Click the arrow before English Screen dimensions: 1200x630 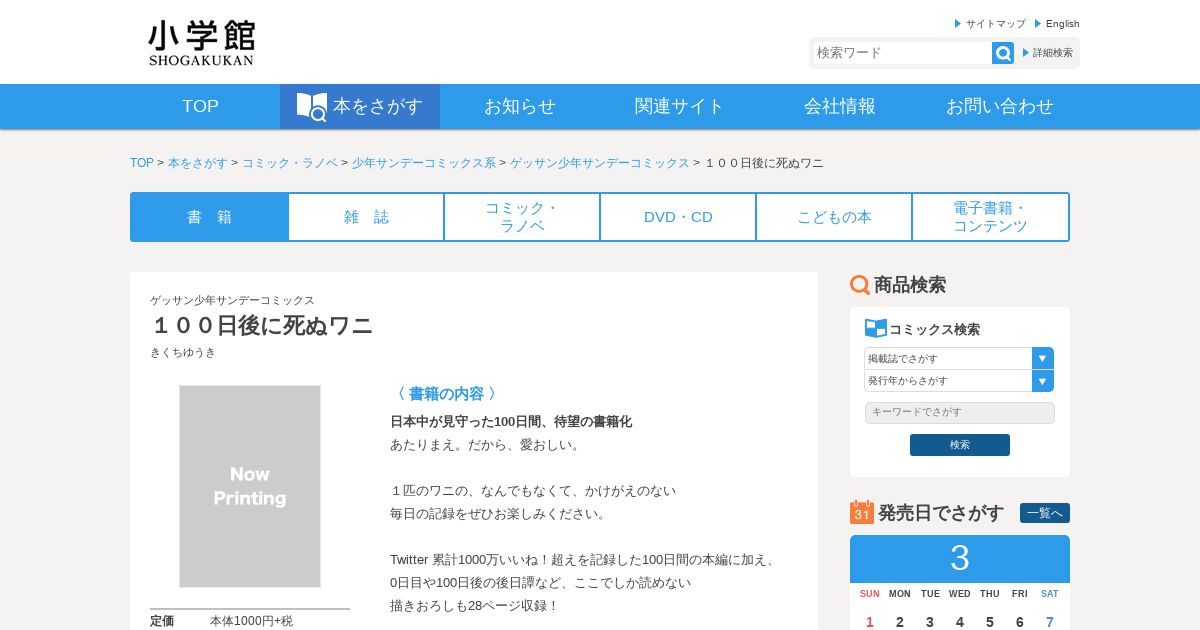tap(1038, 23)
